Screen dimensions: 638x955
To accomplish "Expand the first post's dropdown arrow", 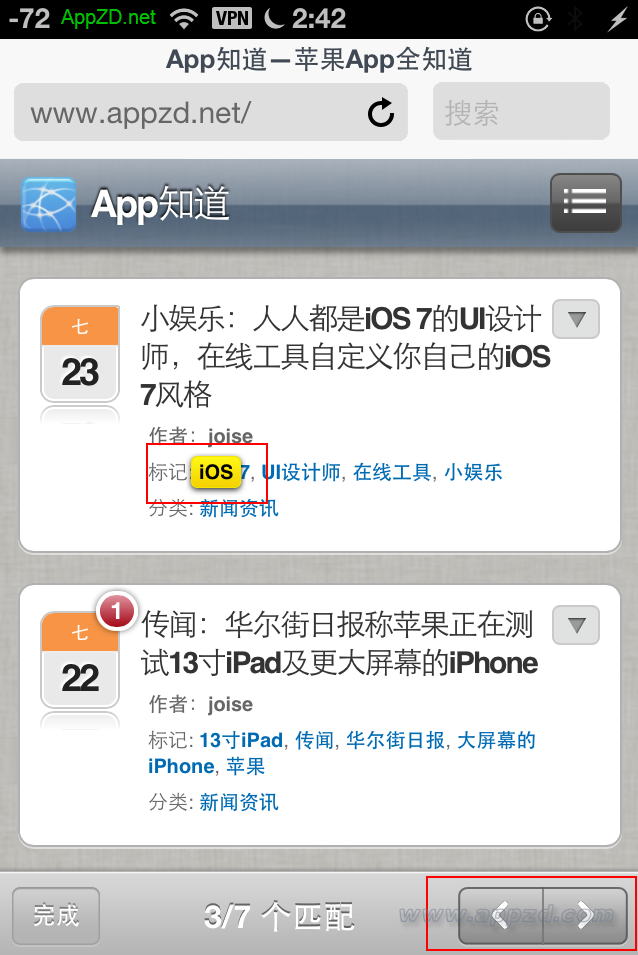I will point(576,319).
